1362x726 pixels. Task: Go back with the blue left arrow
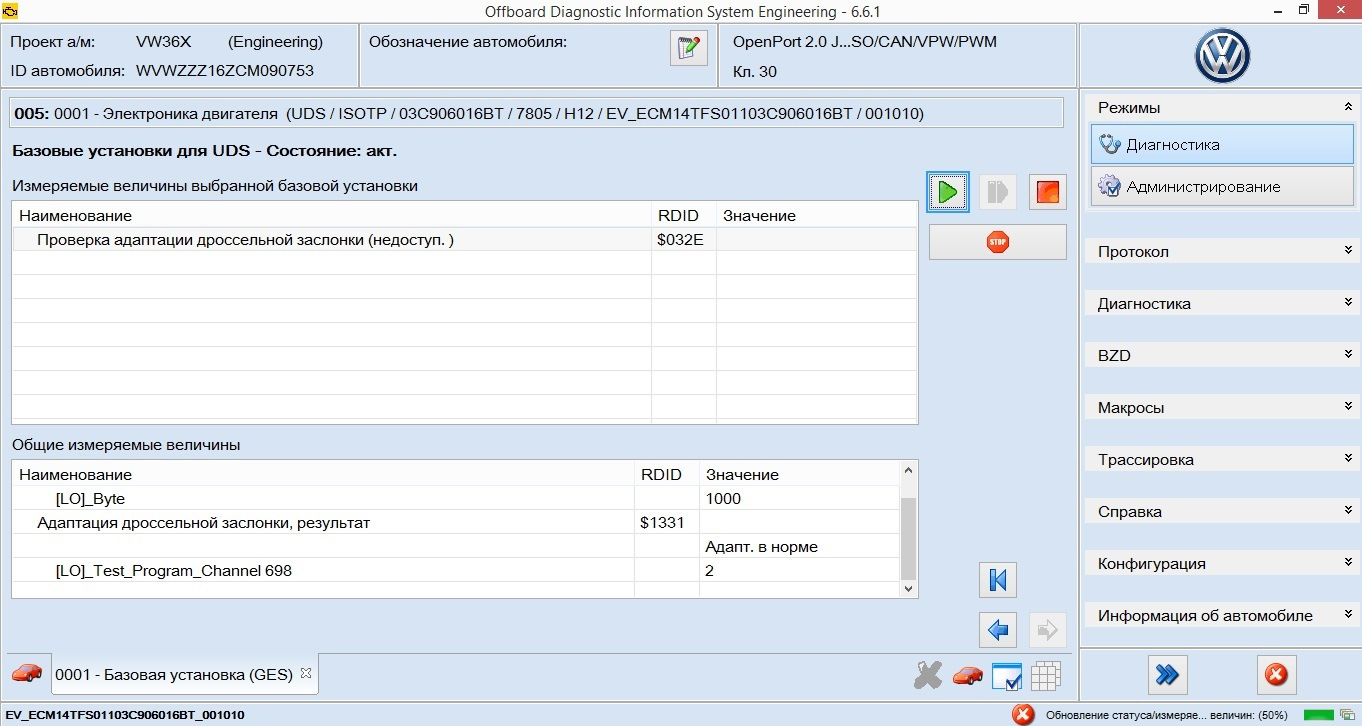click(x=997, y=630)
